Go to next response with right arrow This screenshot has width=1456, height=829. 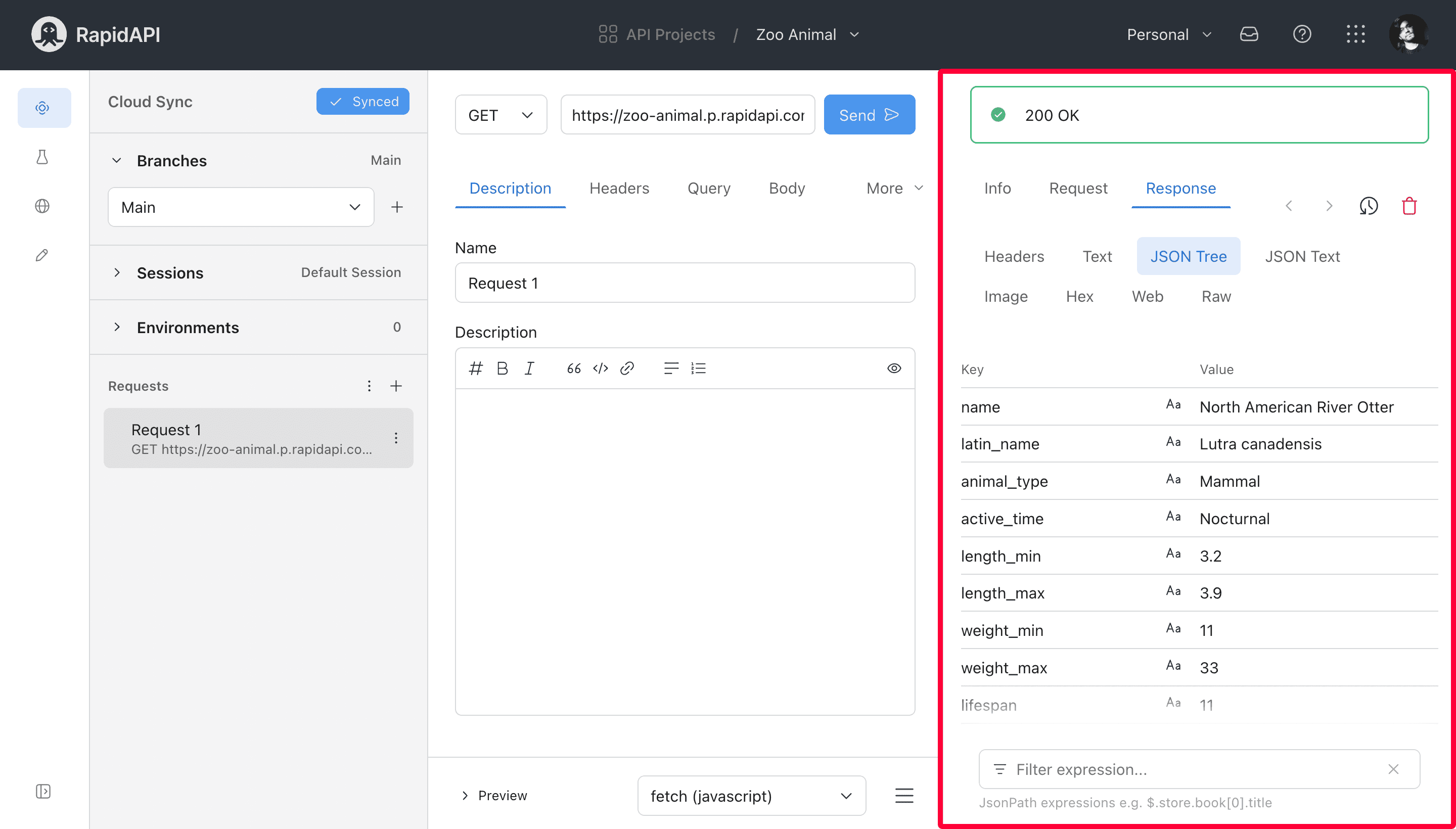coord(1329,206)
